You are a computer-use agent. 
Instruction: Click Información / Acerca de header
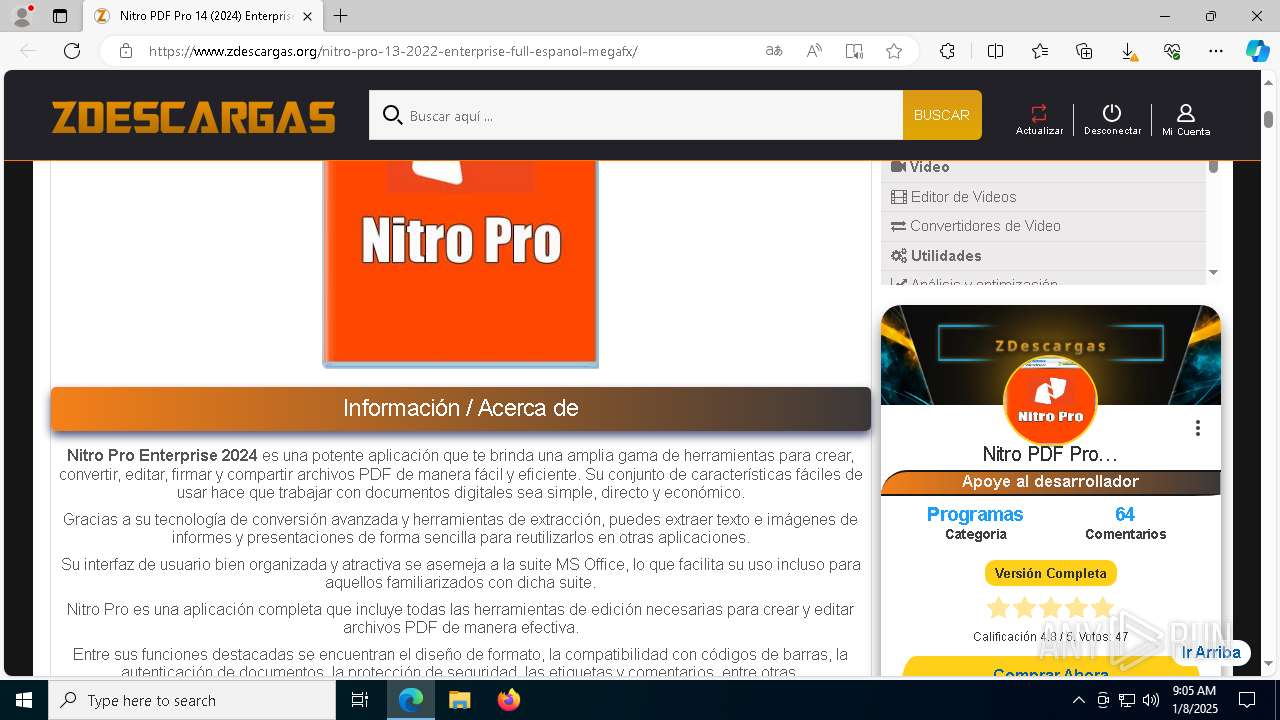point(461,408)
